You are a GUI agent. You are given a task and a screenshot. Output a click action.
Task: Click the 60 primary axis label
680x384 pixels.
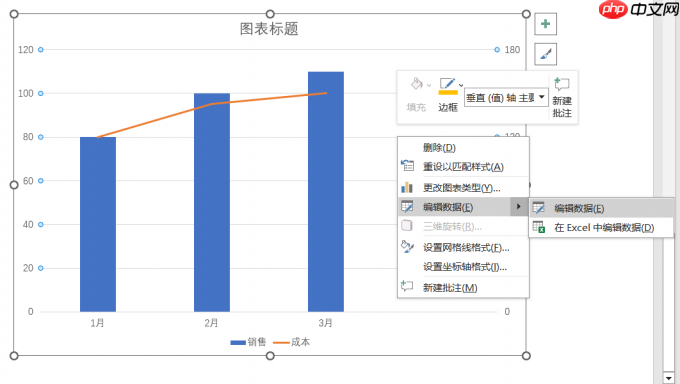pos(28,181)
